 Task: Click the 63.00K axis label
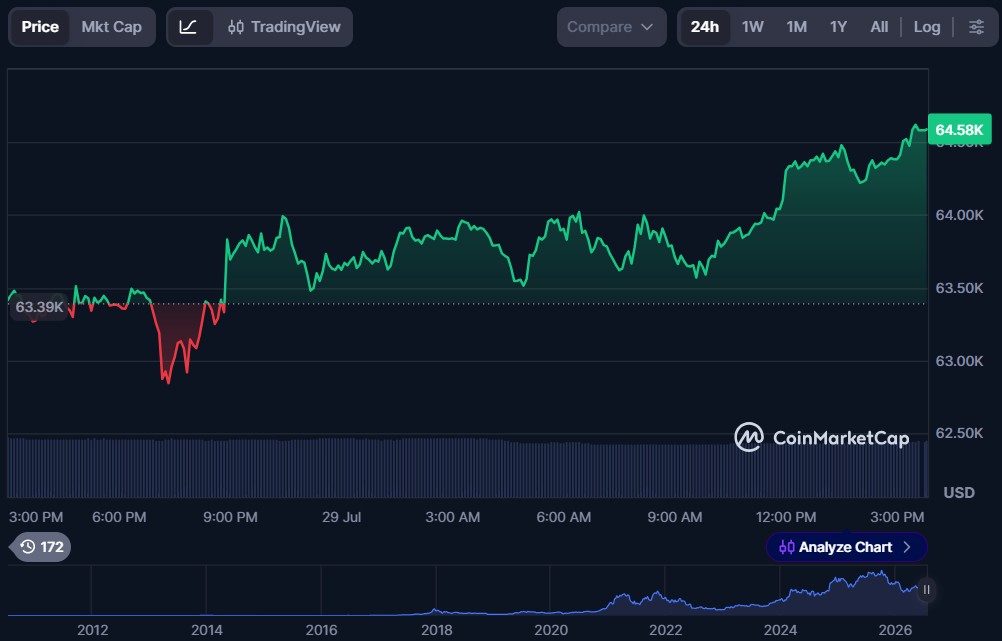coord(959,361)
